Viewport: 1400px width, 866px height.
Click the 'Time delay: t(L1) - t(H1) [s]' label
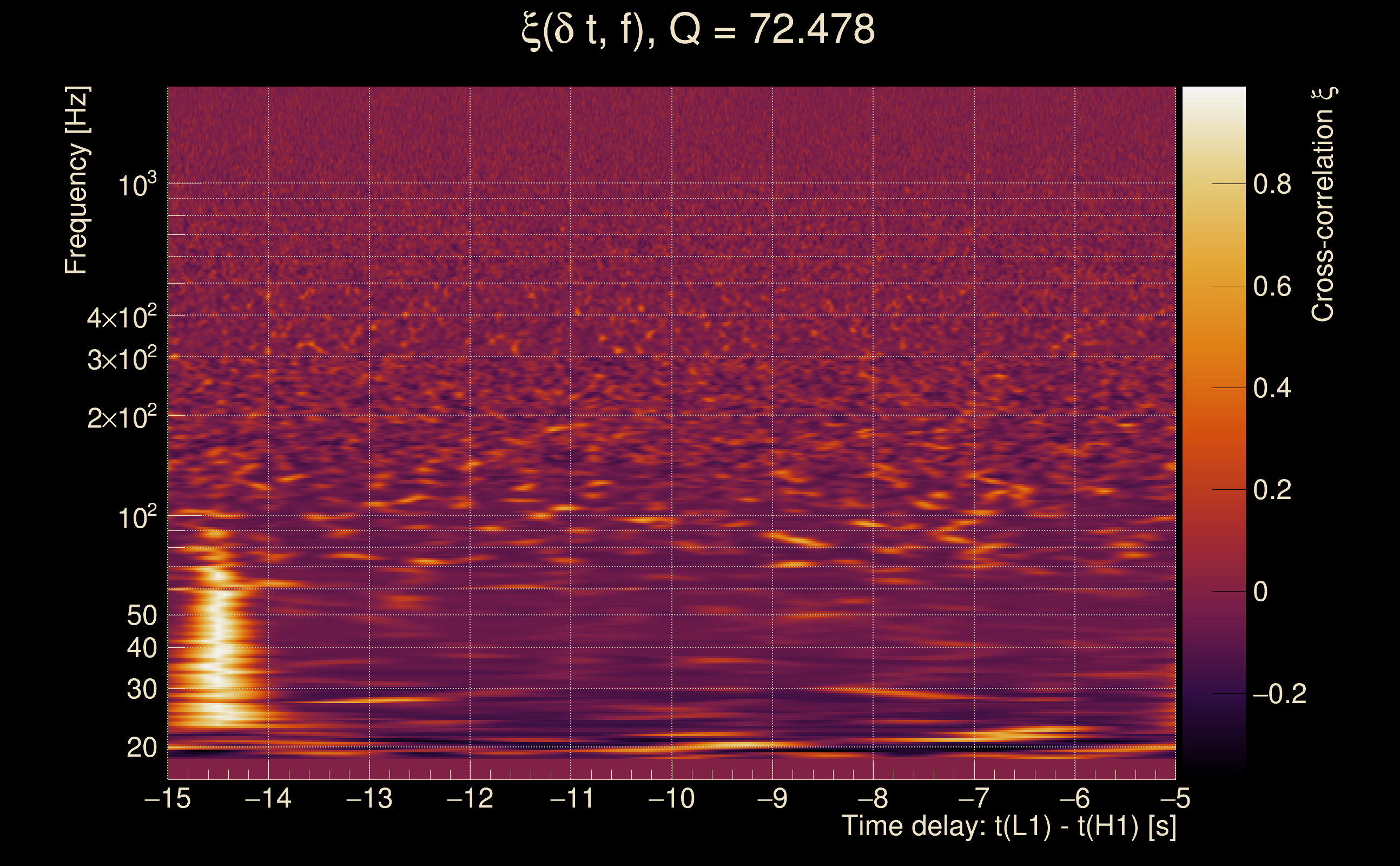[x=1008, y=826]
